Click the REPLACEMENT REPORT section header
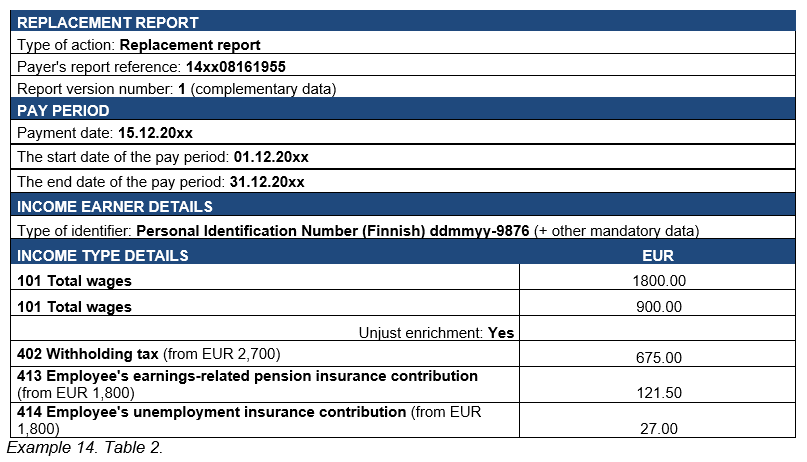807x462 pixels. (x=108, y=22)
